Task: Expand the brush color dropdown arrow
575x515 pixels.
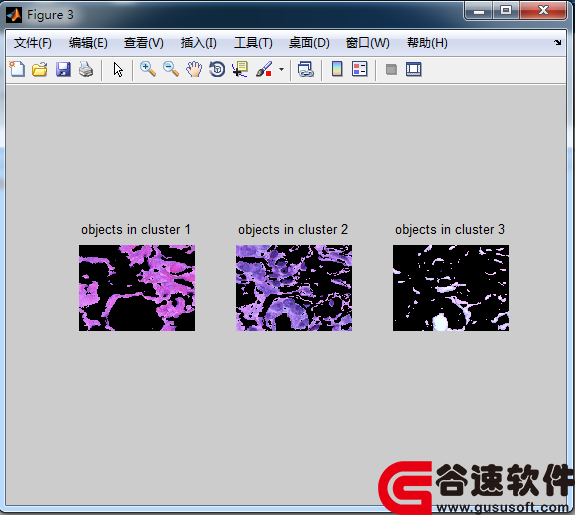Action: point(281,69)
